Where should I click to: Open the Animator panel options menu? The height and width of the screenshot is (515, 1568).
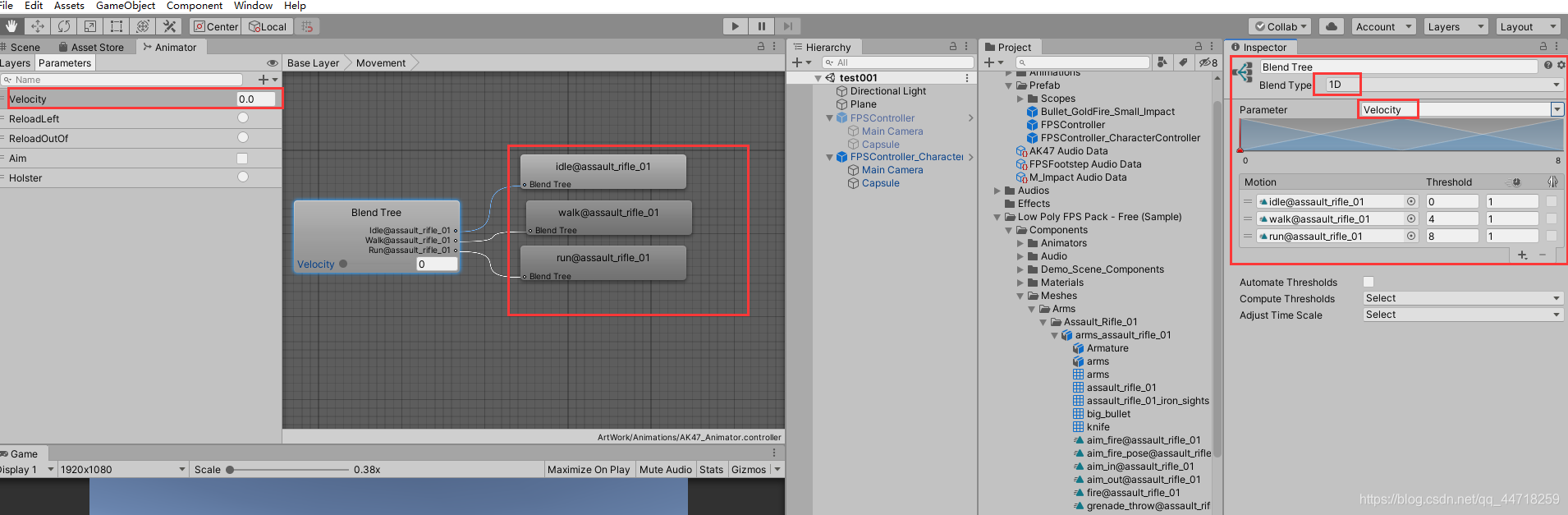[x=774, y=47]
